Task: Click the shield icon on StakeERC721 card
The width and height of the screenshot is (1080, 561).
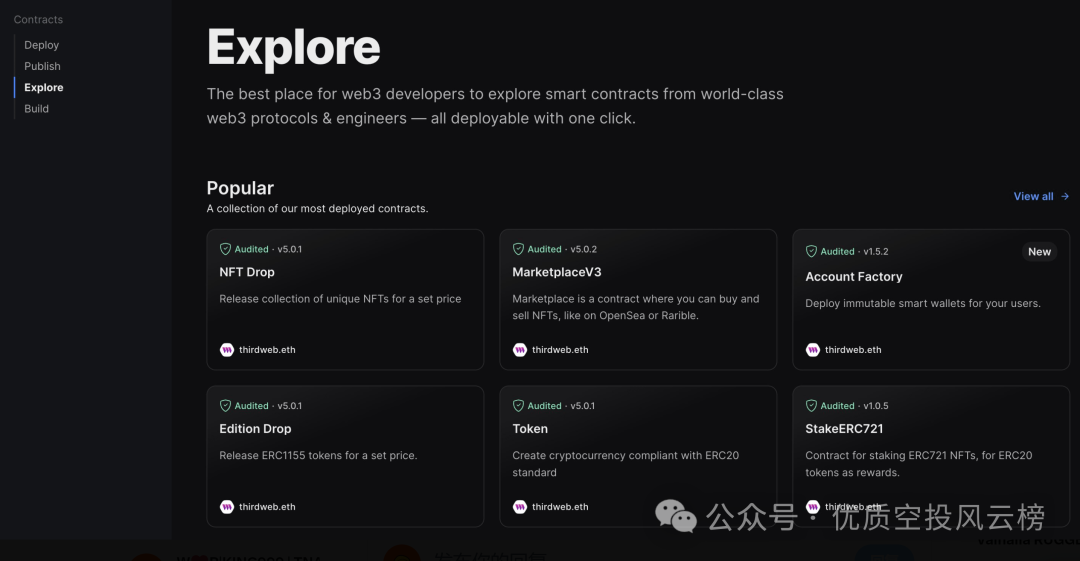Action: pos(811,406)
